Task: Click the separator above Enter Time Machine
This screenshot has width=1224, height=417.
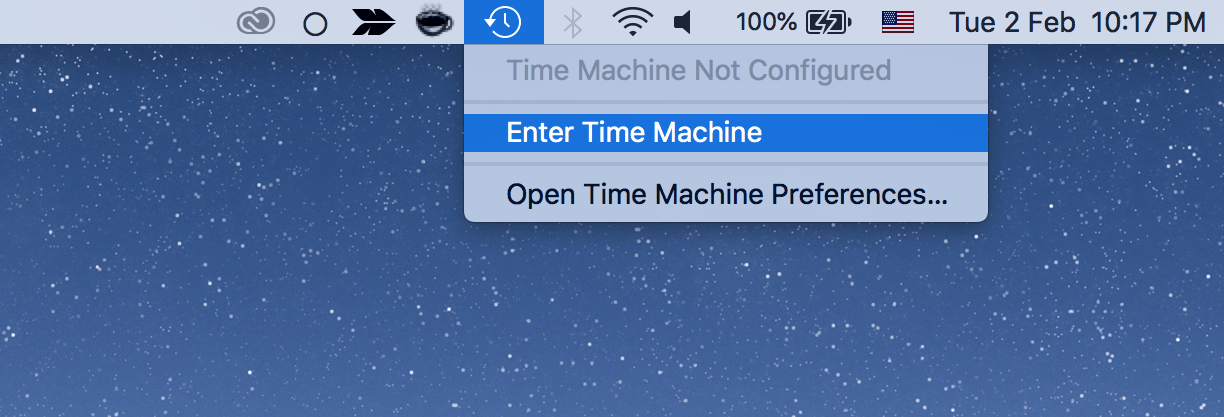Action: tap(726, 102)
